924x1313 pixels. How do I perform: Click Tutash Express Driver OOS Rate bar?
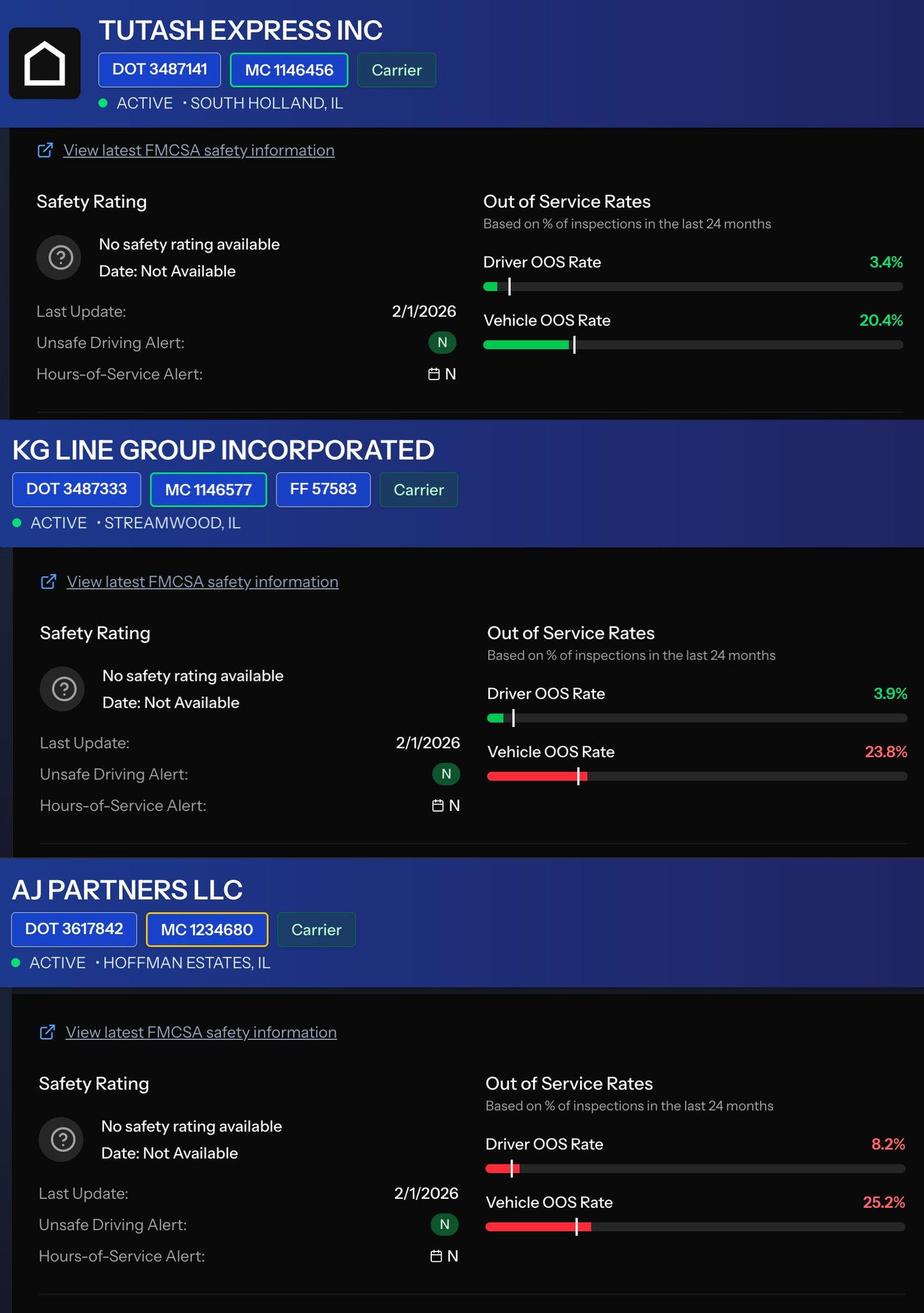[x=693, y=287]
